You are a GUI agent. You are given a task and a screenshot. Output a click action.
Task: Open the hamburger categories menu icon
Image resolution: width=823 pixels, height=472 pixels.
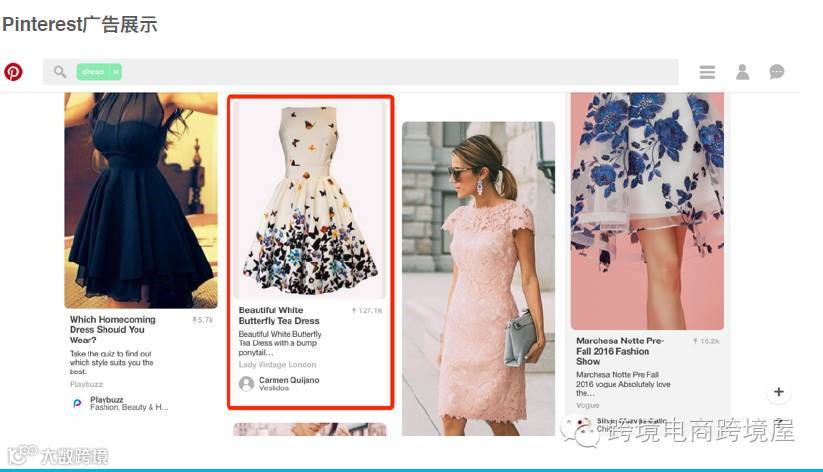(x=707, y=72)
